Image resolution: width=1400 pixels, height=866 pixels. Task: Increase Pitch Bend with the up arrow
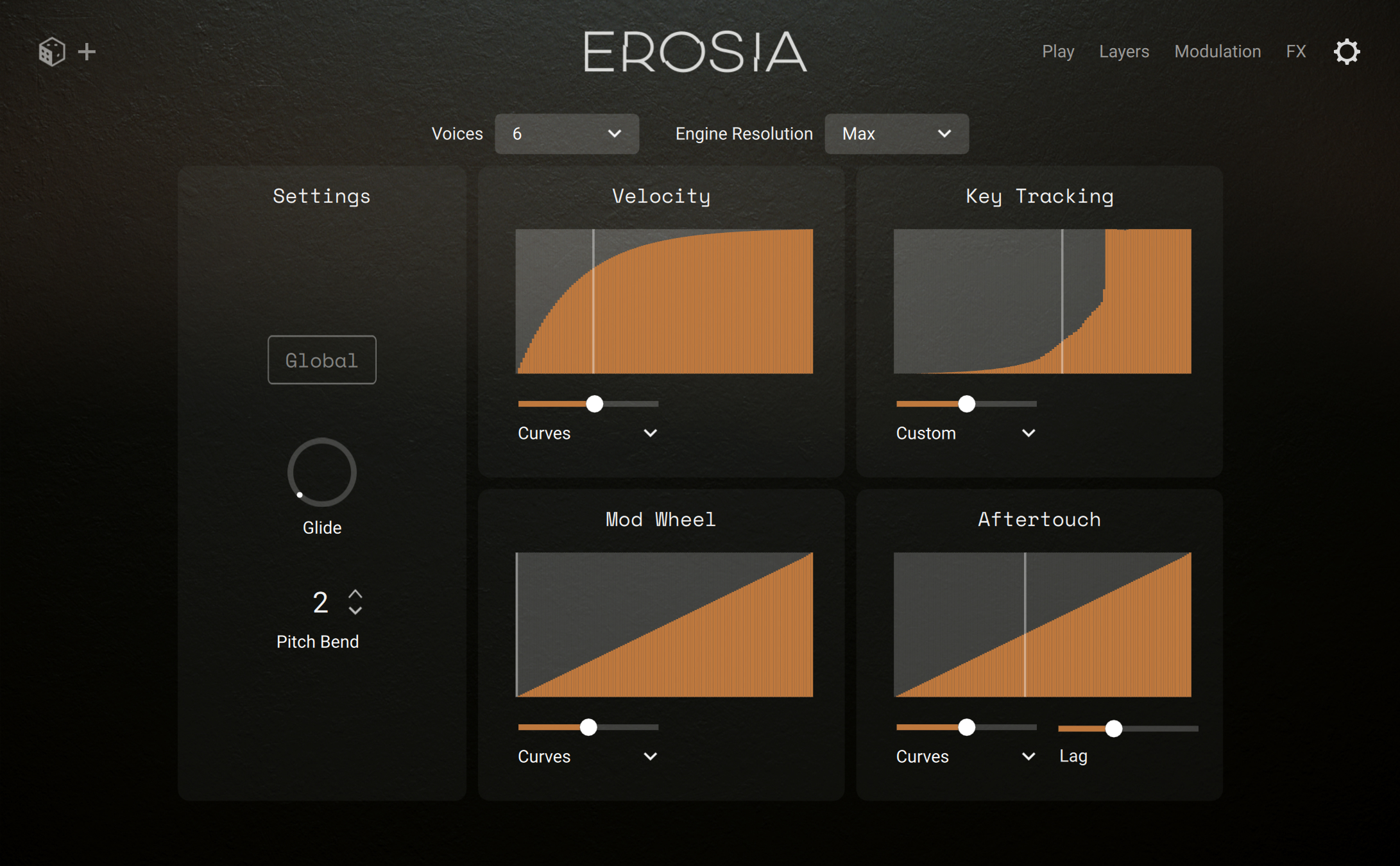[355, 593]
